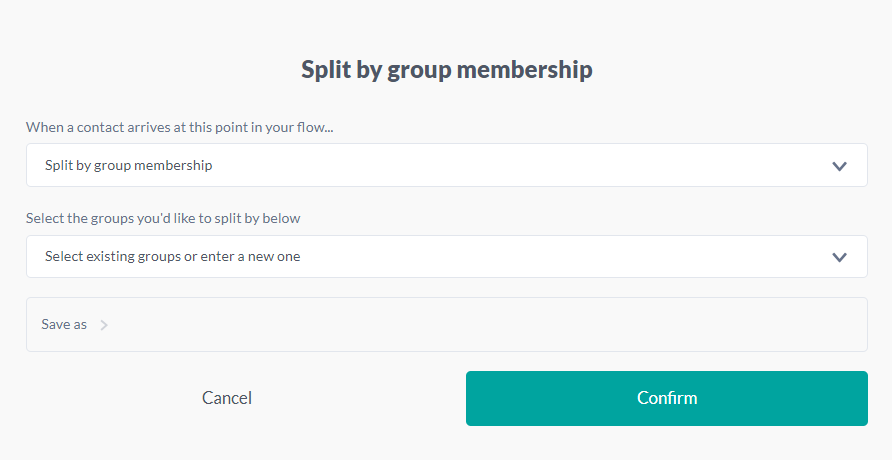The image size is (892, 460).
Task: Click the 'Split by group membership' dialog title
Action: [446, 70]
